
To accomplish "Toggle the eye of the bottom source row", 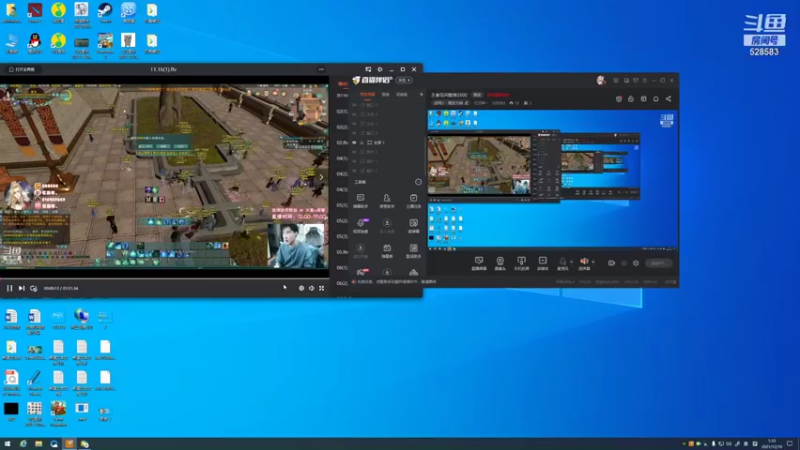I will click(355, 171).
